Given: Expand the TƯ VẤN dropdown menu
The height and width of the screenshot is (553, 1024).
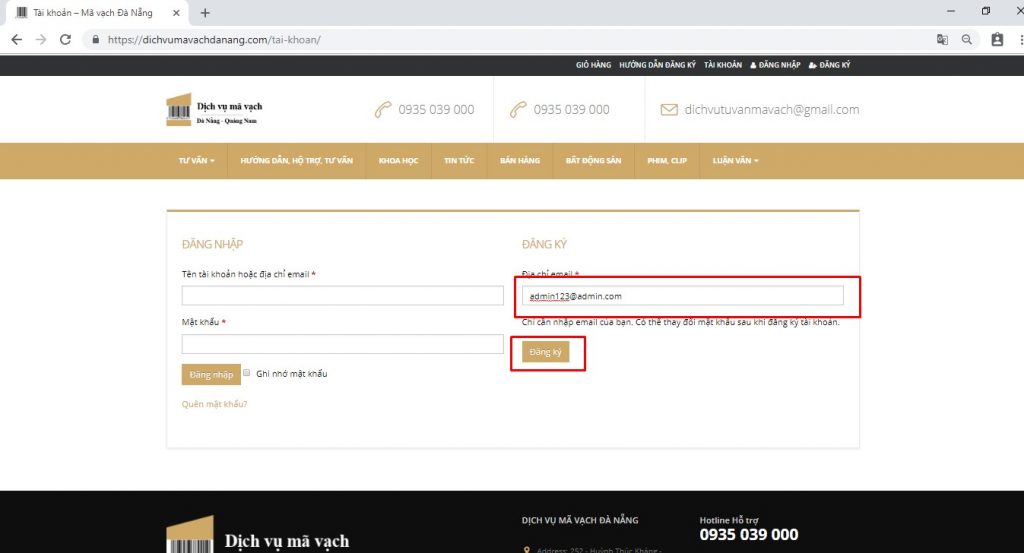Looking at the screenshot, I should coord(197,161).
